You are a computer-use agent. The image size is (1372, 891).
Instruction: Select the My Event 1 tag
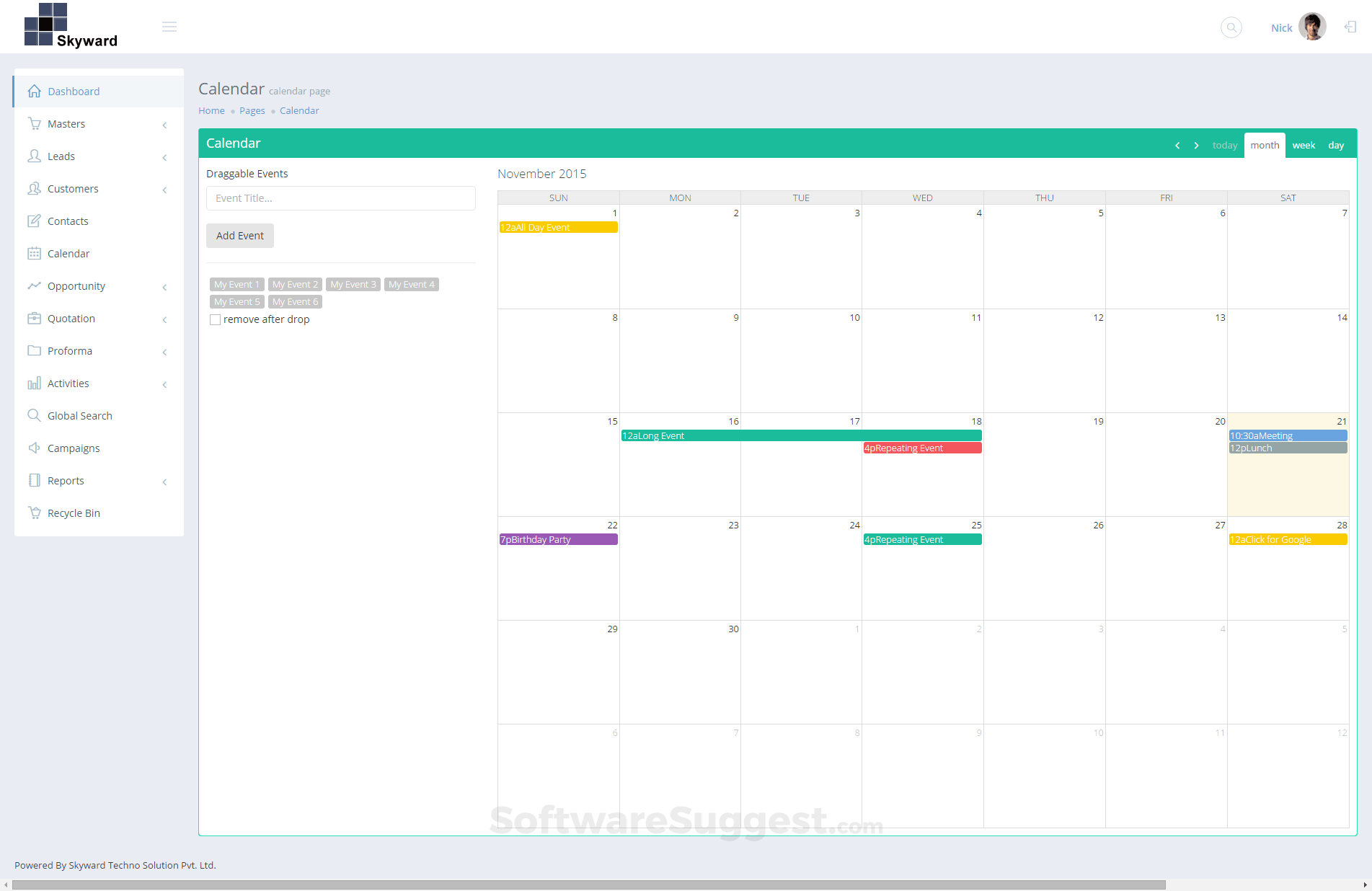pyautogui.click(x=236, y=284)
